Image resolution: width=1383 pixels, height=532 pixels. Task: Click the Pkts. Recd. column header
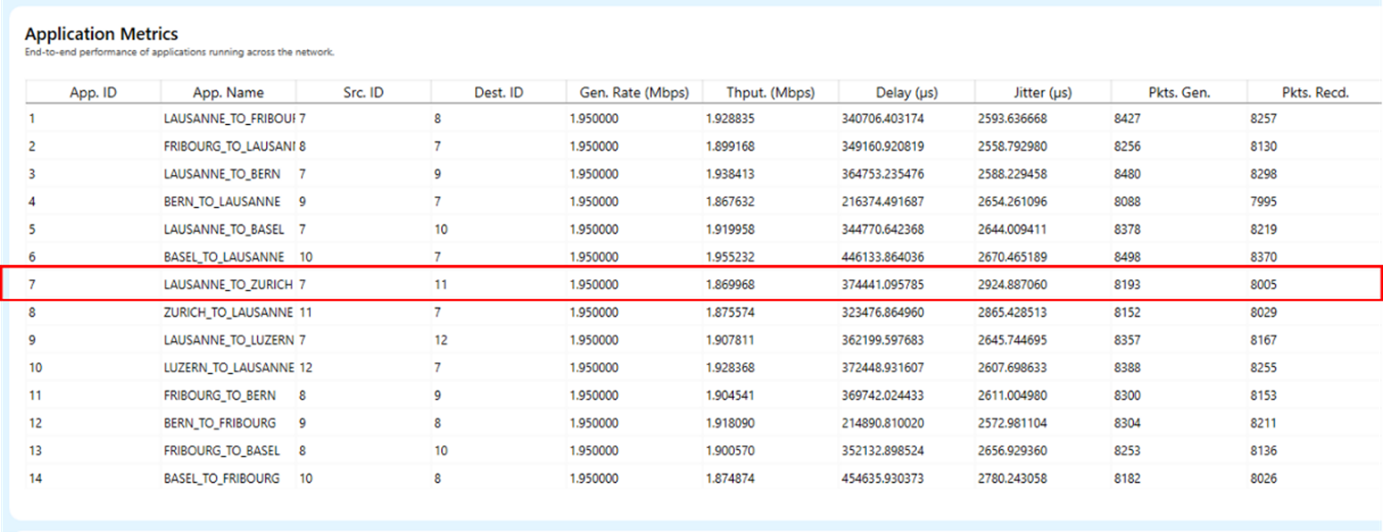pyautogui.click(x=1315, y=92)
